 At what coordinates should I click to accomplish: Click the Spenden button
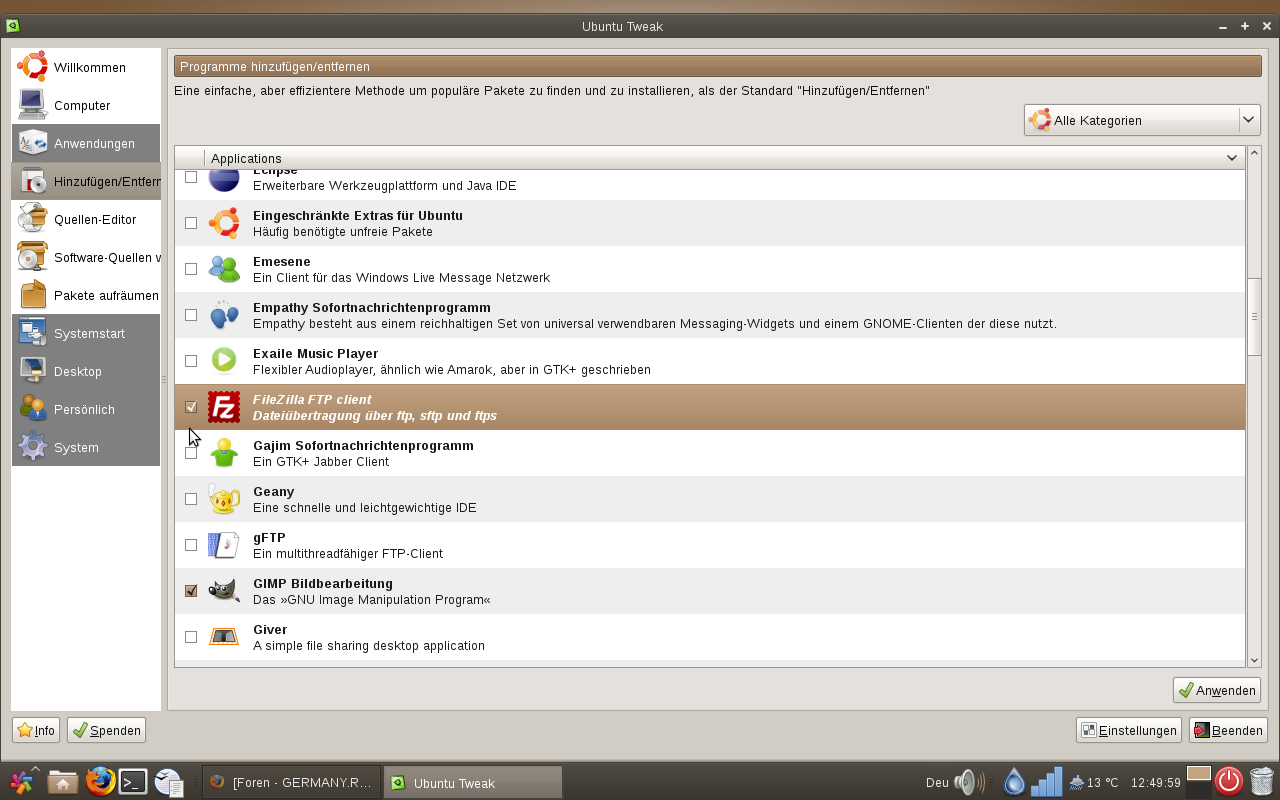click(107, 730)
